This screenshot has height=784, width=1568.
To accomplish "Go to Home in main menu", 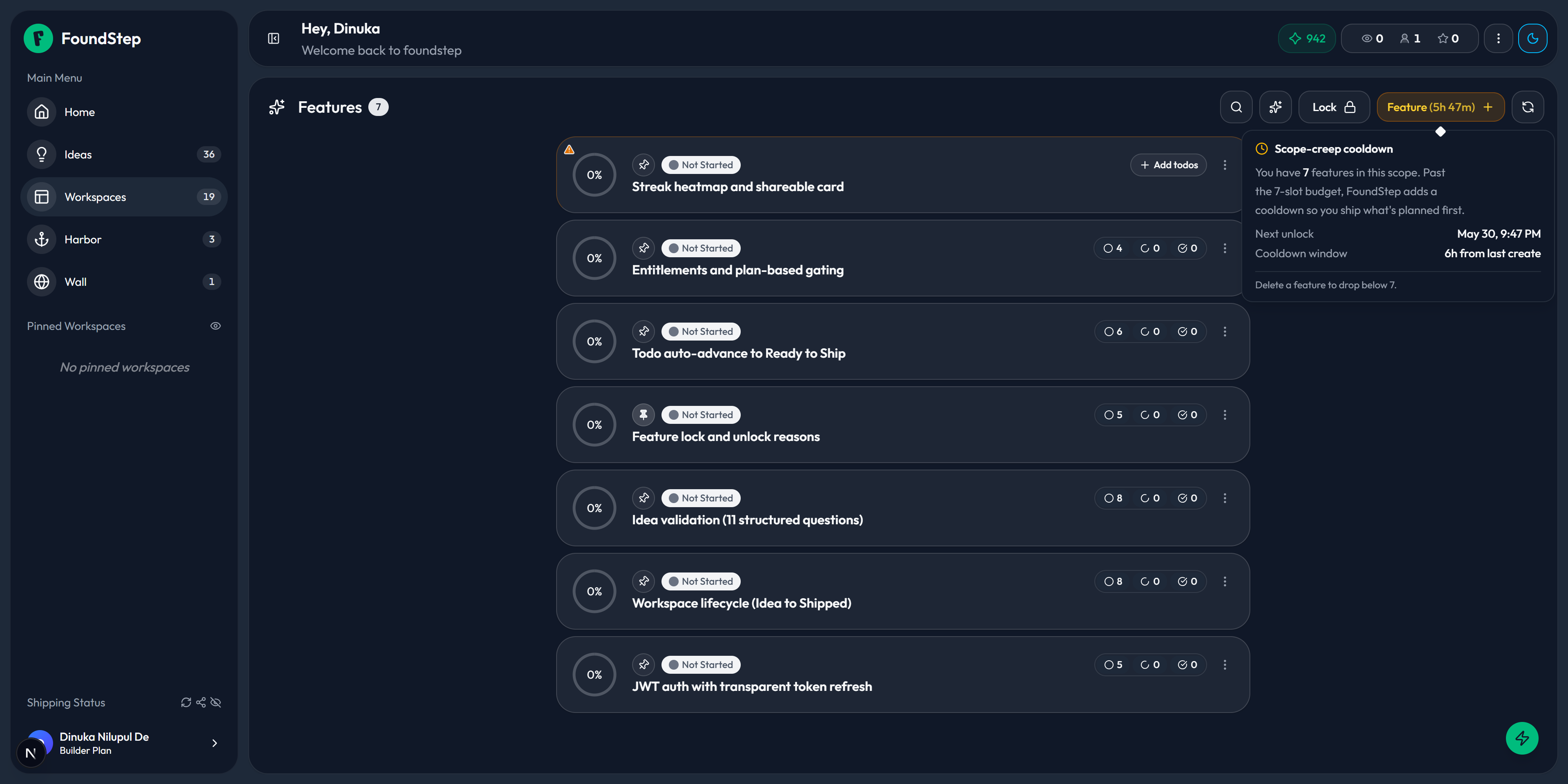I will tap(124, 112).
